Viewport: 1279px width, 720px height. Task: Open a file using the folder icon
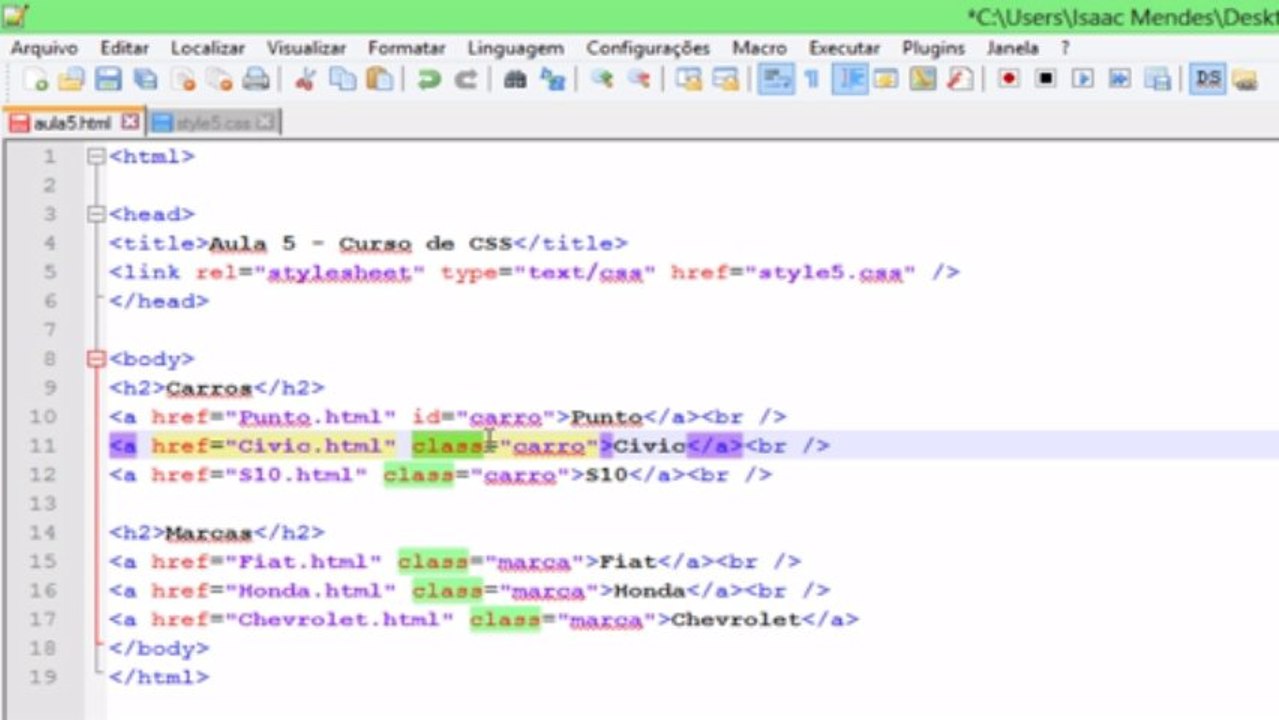click(x=70, y=80)
